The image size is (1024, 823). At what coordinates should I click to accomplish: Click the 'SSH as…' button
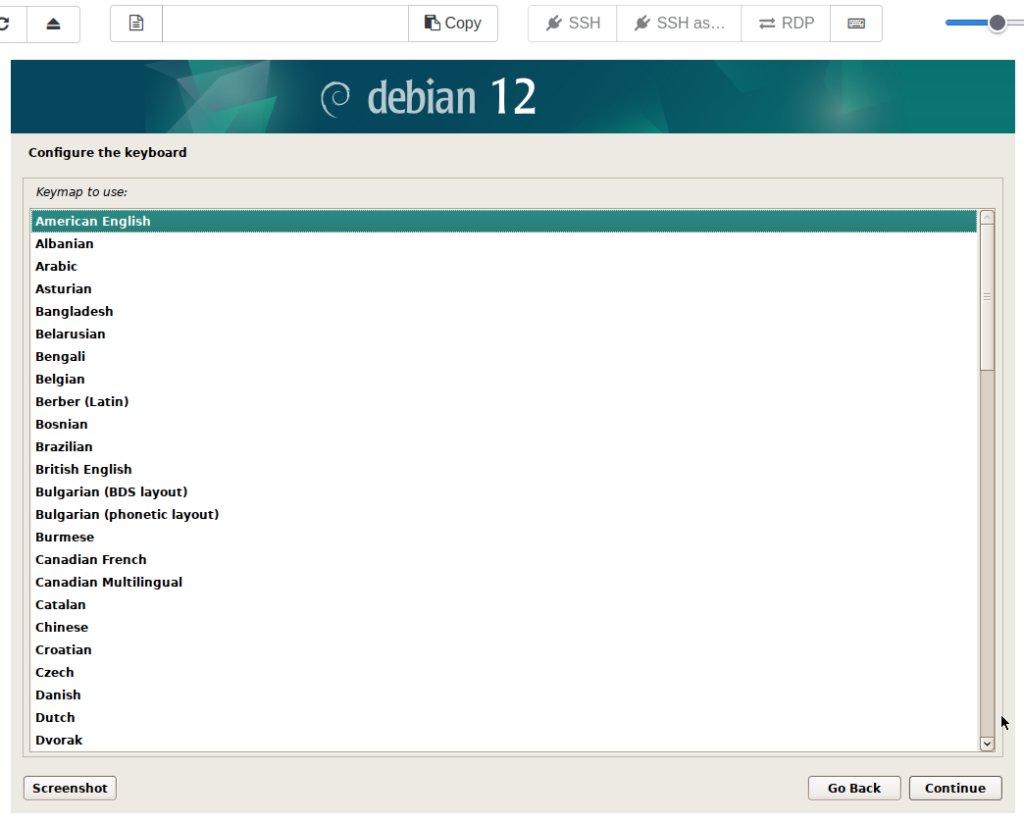click(x=679, y=23)
